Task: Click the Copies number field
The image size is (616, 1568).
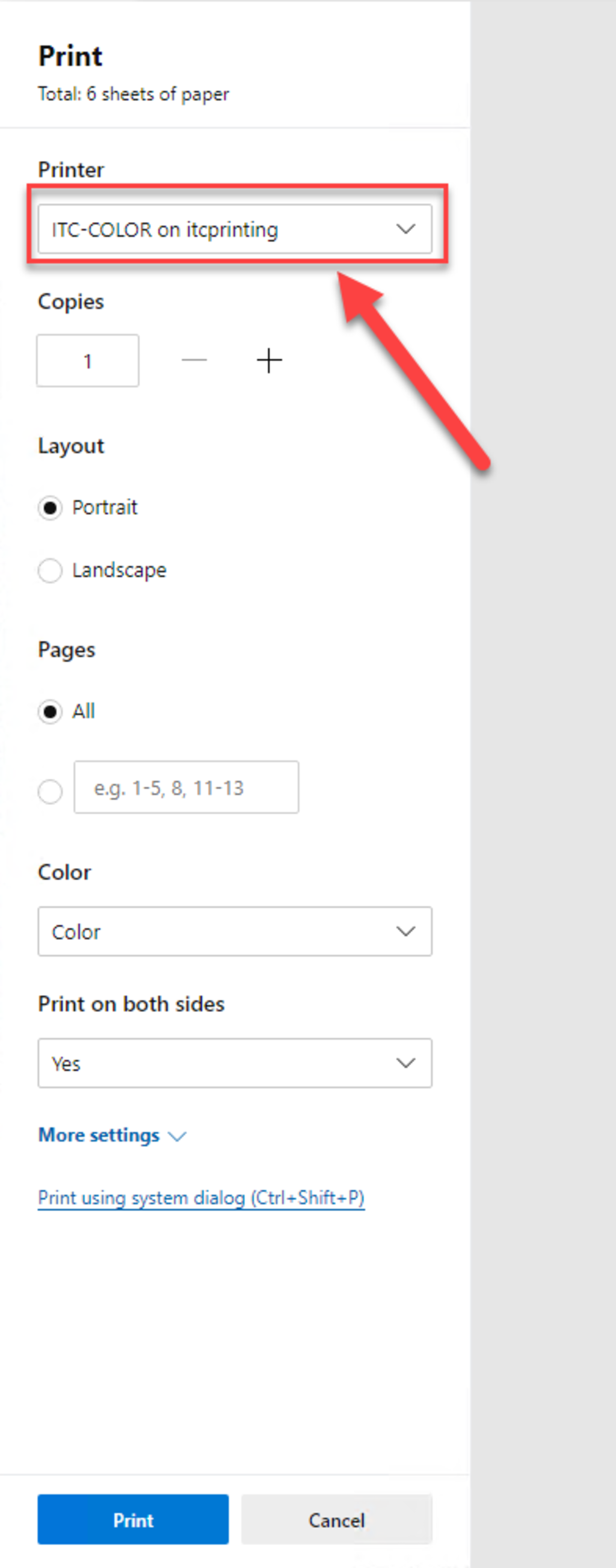Action: coord(88,360)
